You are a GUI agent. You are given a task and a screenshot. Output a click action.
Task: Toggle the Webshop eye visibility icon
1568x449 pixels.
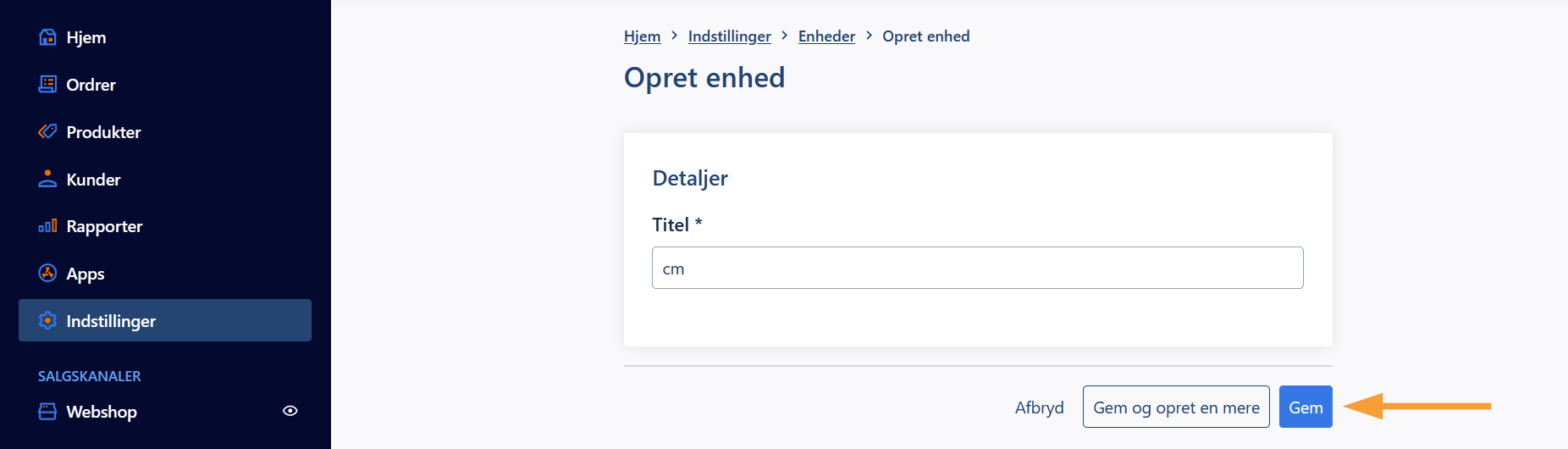tap(290, 411)
